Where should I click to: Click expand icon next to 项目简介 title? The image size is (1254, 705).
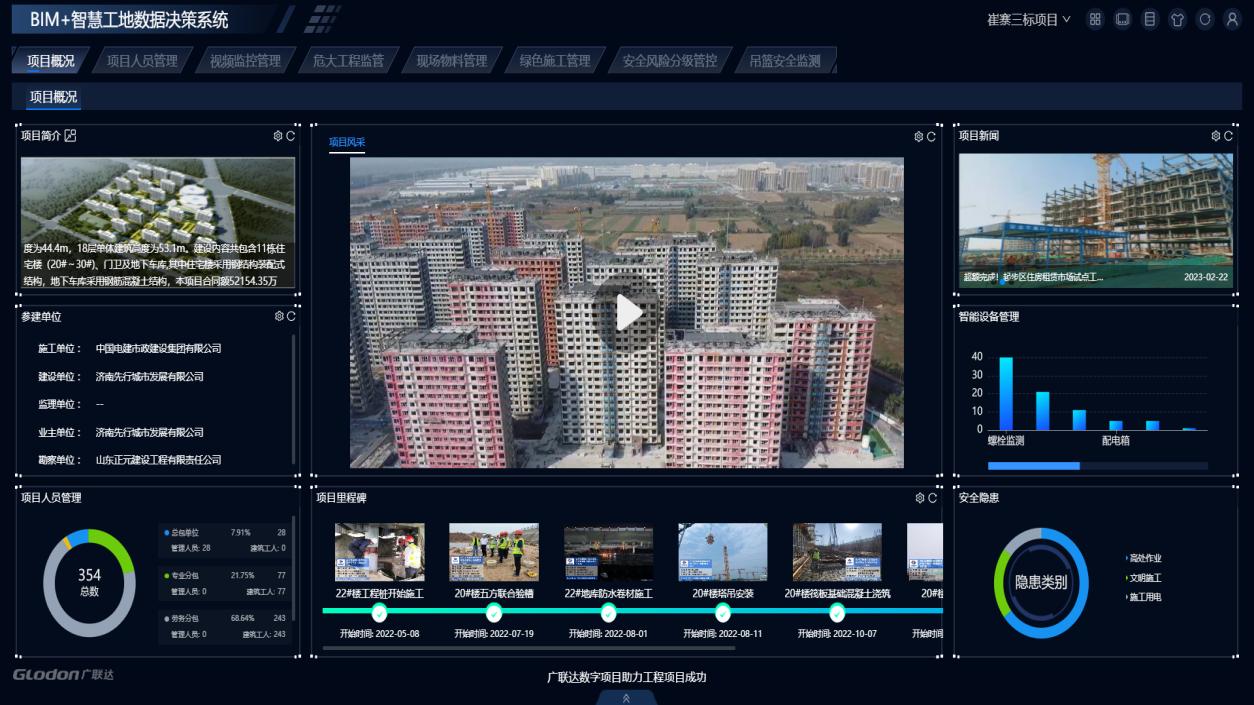coord(70,136)
